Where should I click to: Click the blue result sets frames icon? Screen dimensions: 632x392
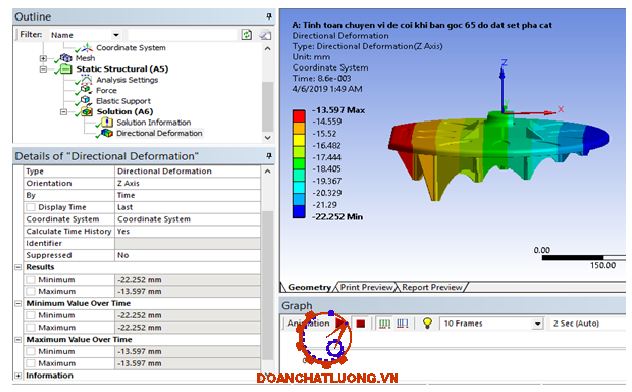coord(403,324)
